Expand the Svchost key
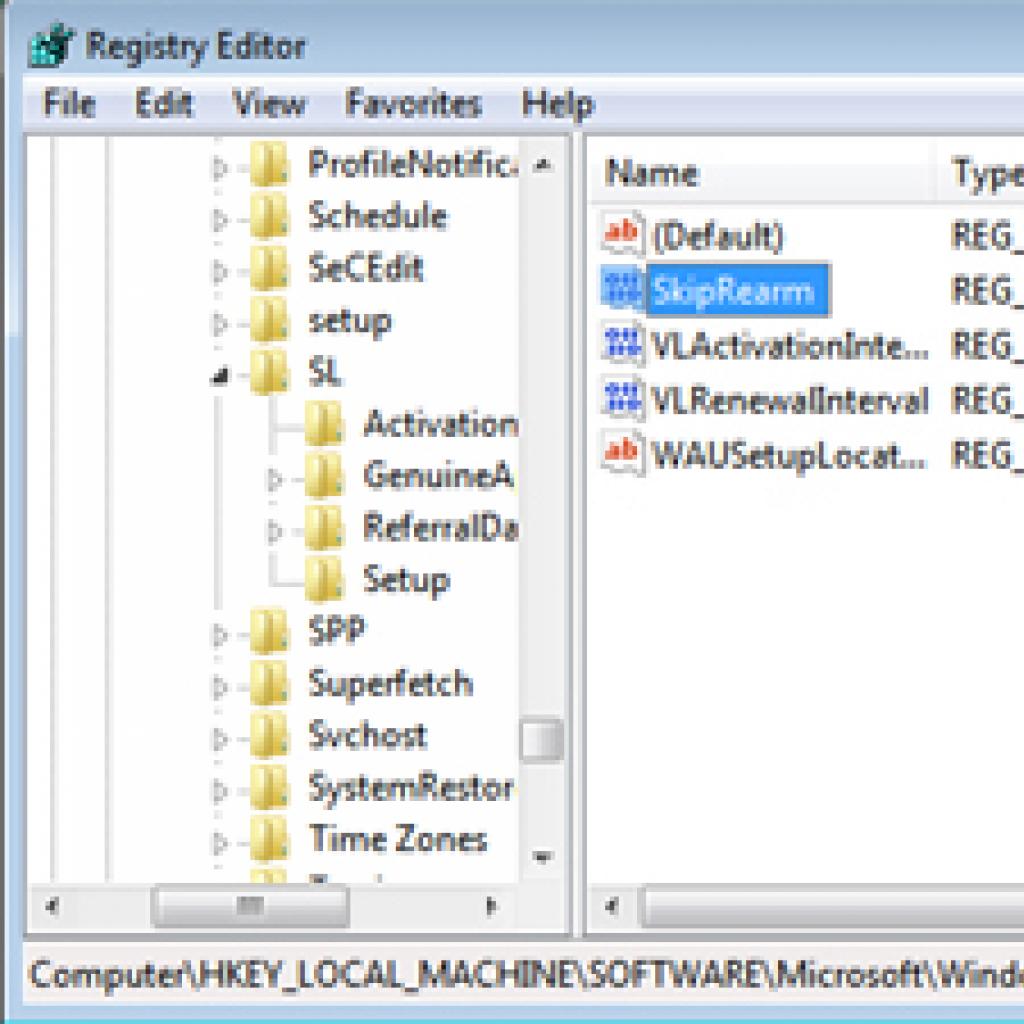Image resolution: width=1024 pixels, height=1024 pixels. tap(220, 739)
